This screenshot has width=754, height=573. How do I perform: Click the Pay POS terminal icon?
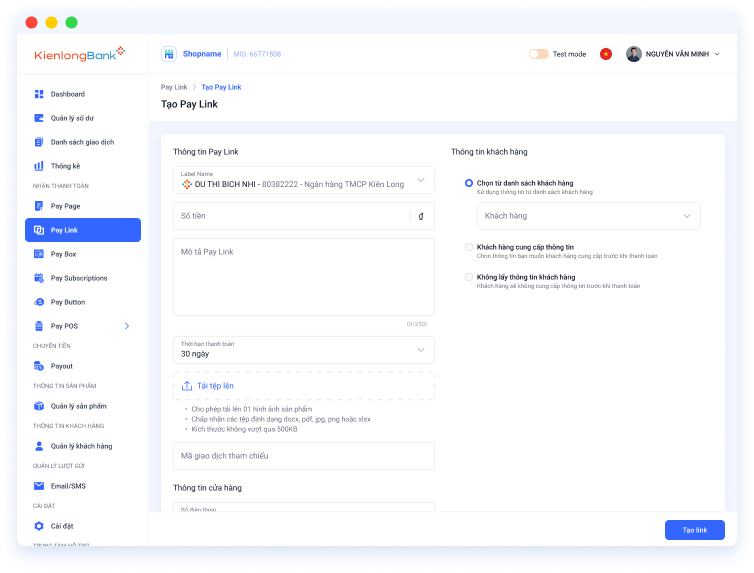pyautogui.click(x=39, y=326)
